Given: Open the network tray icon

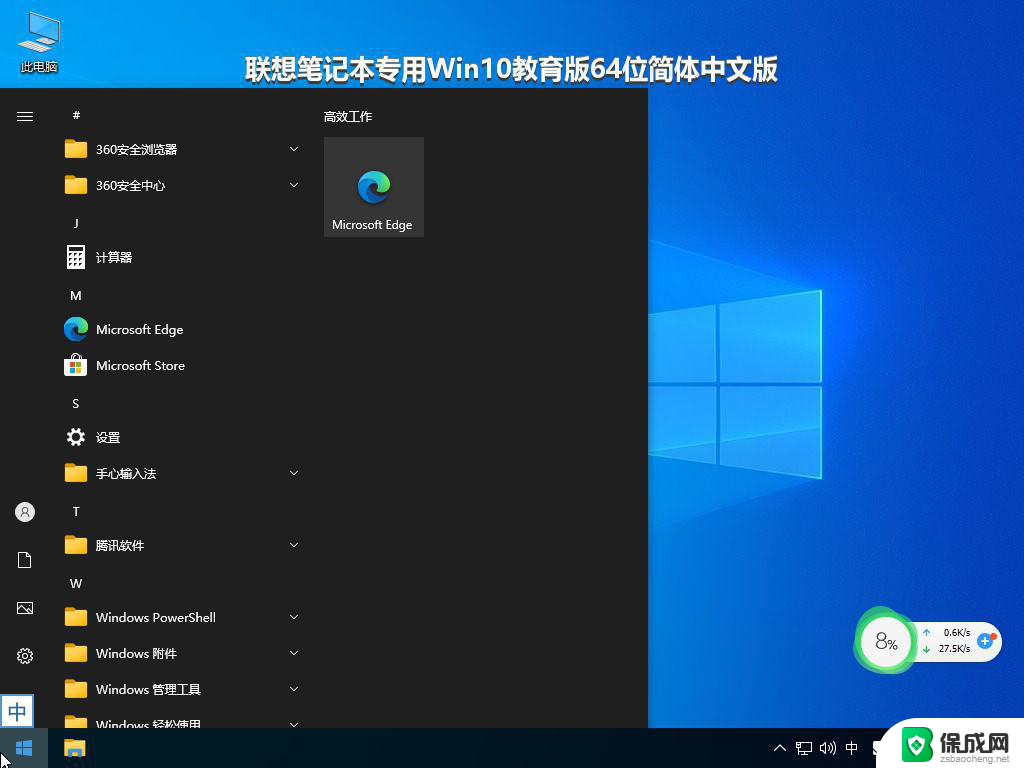Looking at the screenshot, I should [x=804, y=748].
